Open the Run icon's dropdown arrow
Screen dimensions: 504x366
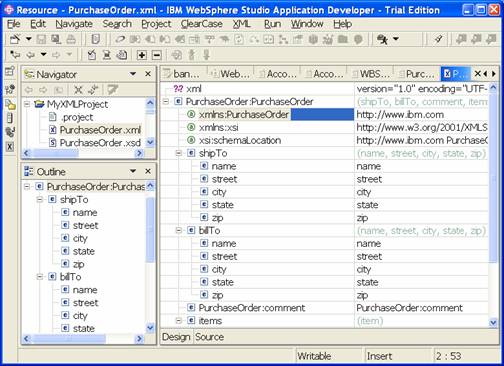(x=396, y=39)
